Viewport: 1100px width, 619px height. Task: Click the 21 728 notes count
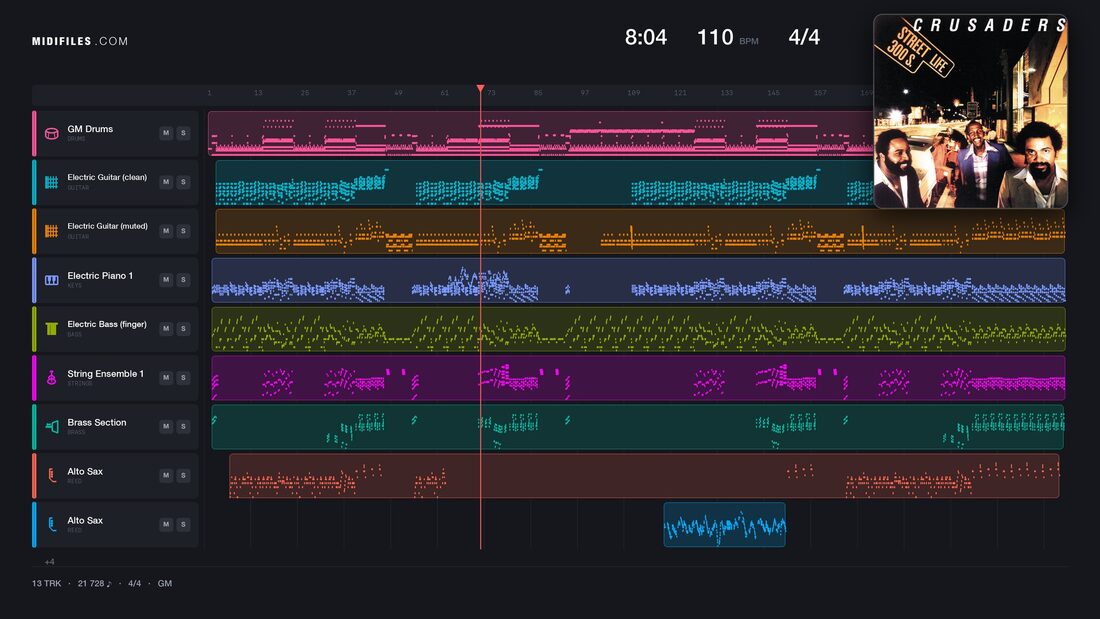tap(95, 583)
